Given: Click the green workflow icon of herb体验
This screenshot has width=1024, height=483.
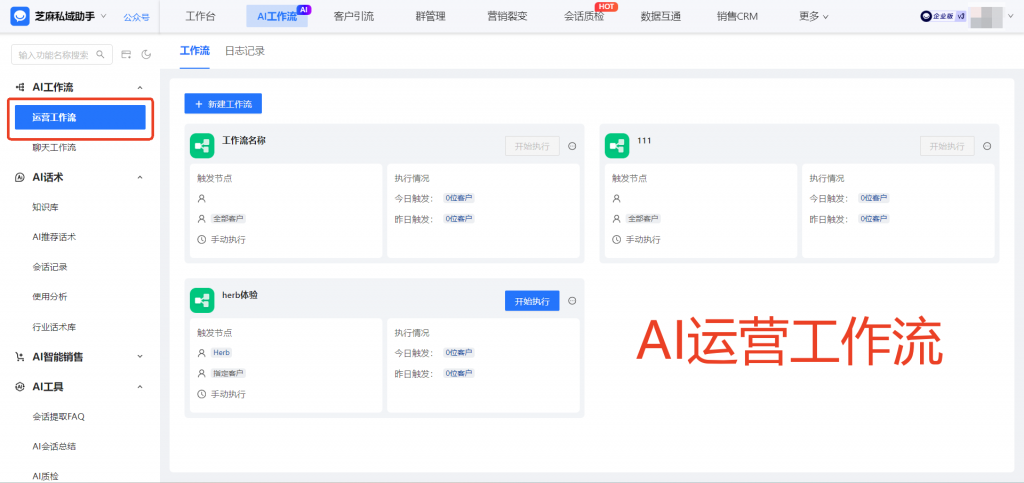Looking at the screenshot, I should pos(202,300).
